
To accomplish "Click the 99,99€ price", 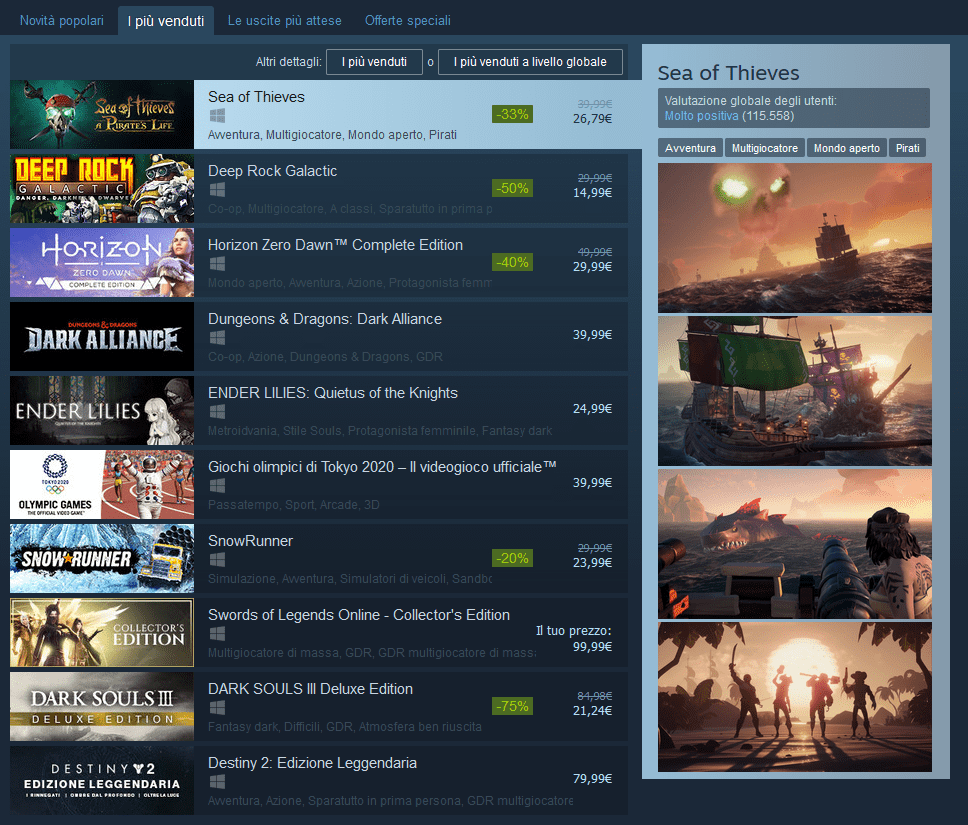I will (592, 647).
